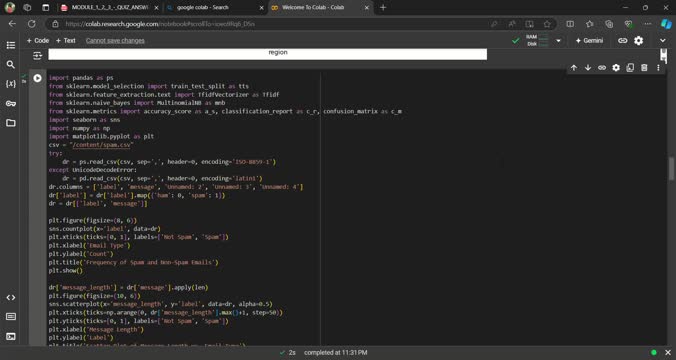Click the share link icon beside Gemini
The width and height of the screenshot is (676, 360).
622,41
